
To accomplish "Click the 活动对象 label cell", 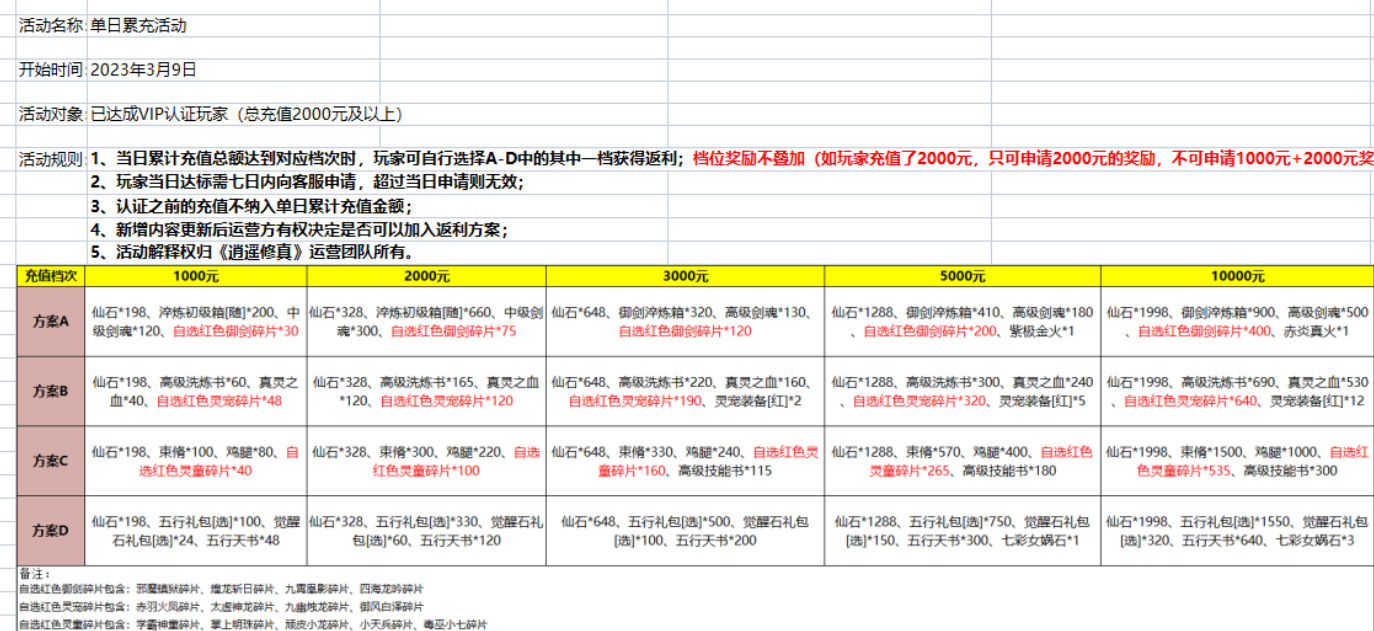I will [x=50, y=114].
